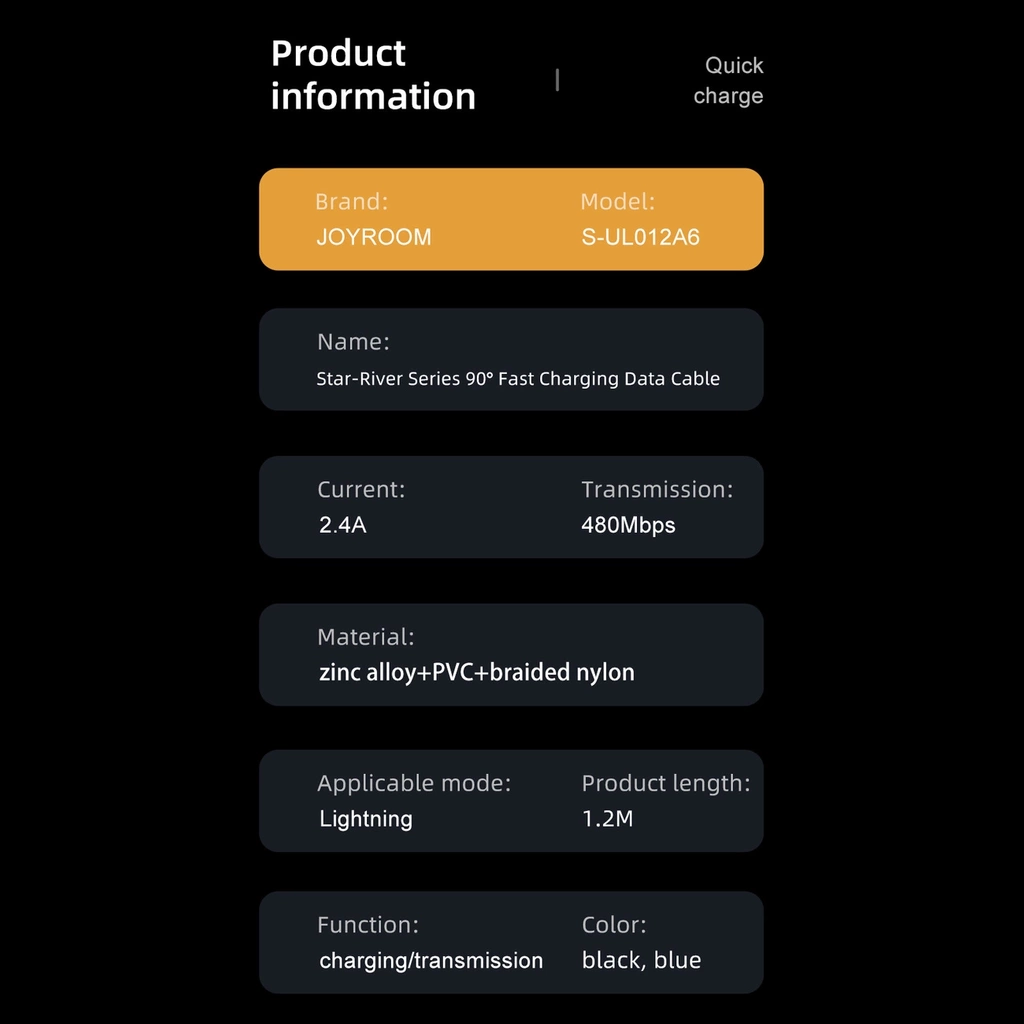
Task: Select the Name field label
Action: click(353, 342)
